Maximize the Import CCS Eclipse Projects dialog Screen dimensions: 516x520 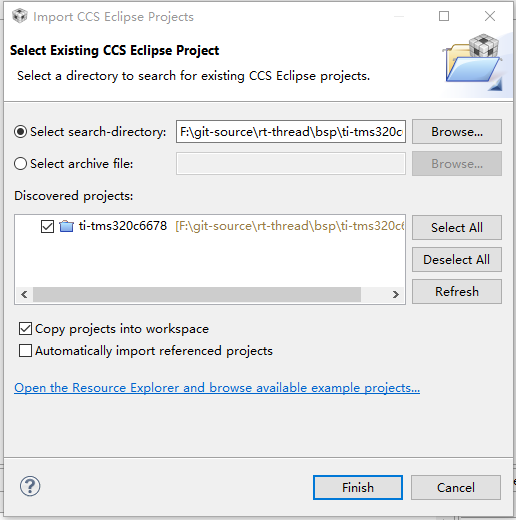(x=444, y=16)
